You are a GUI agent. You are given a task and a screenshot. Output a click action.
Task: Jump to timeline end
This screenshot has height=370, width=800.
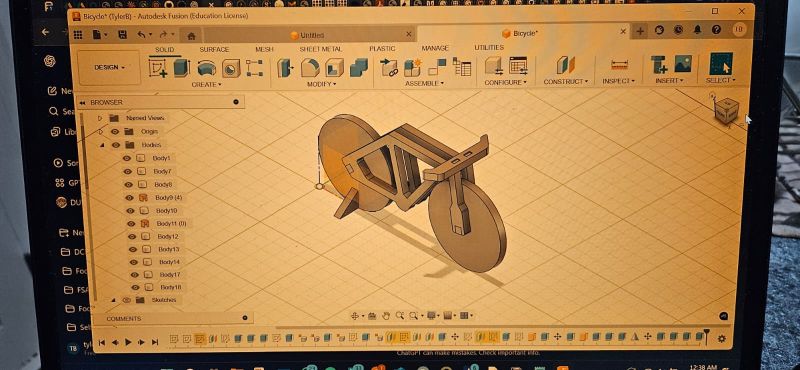pyautogui.click(x=155, y=342)
